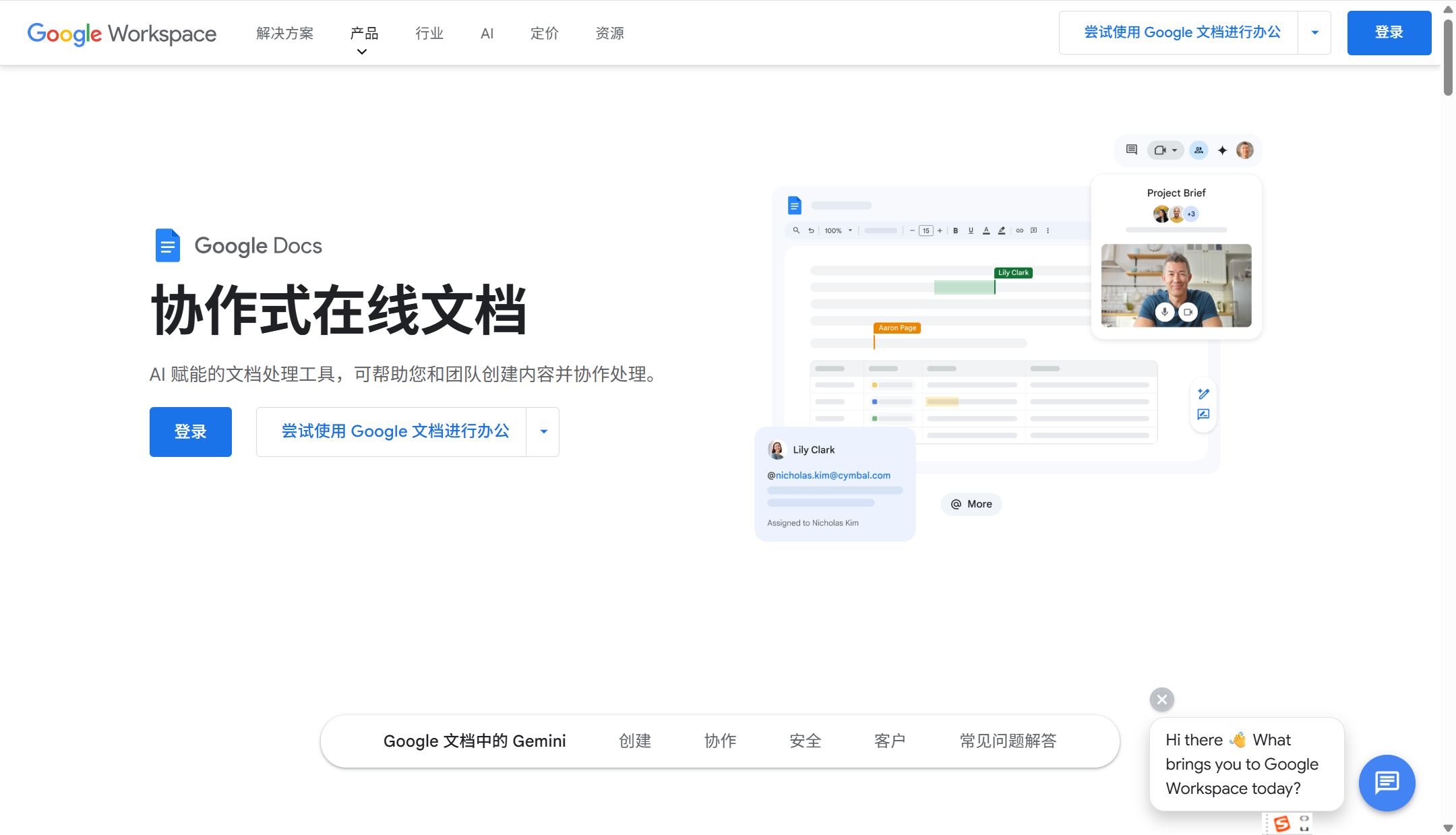1456x835 pixels.
Task: Select the text highlight color icon
Action: coord(1002,230)
